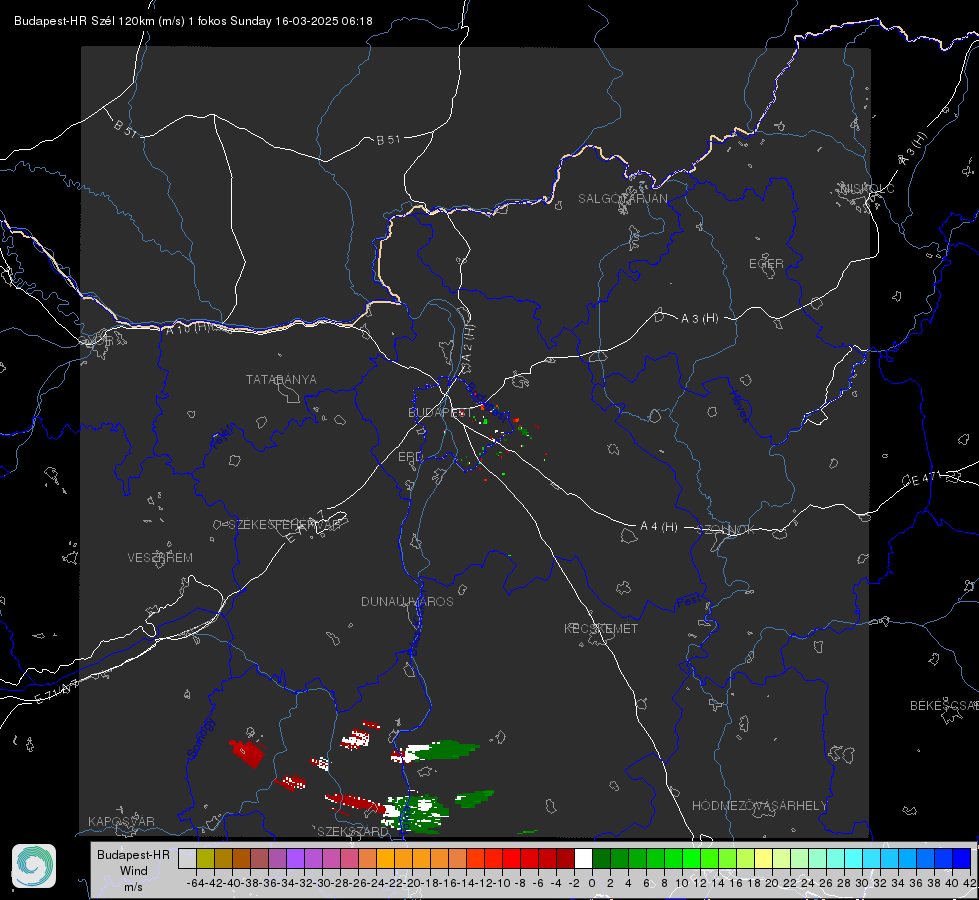Click the SZOLNOK city label
The width and height of the screenshot is (979, 900).
pyautogui.click(x=727, y=530)
